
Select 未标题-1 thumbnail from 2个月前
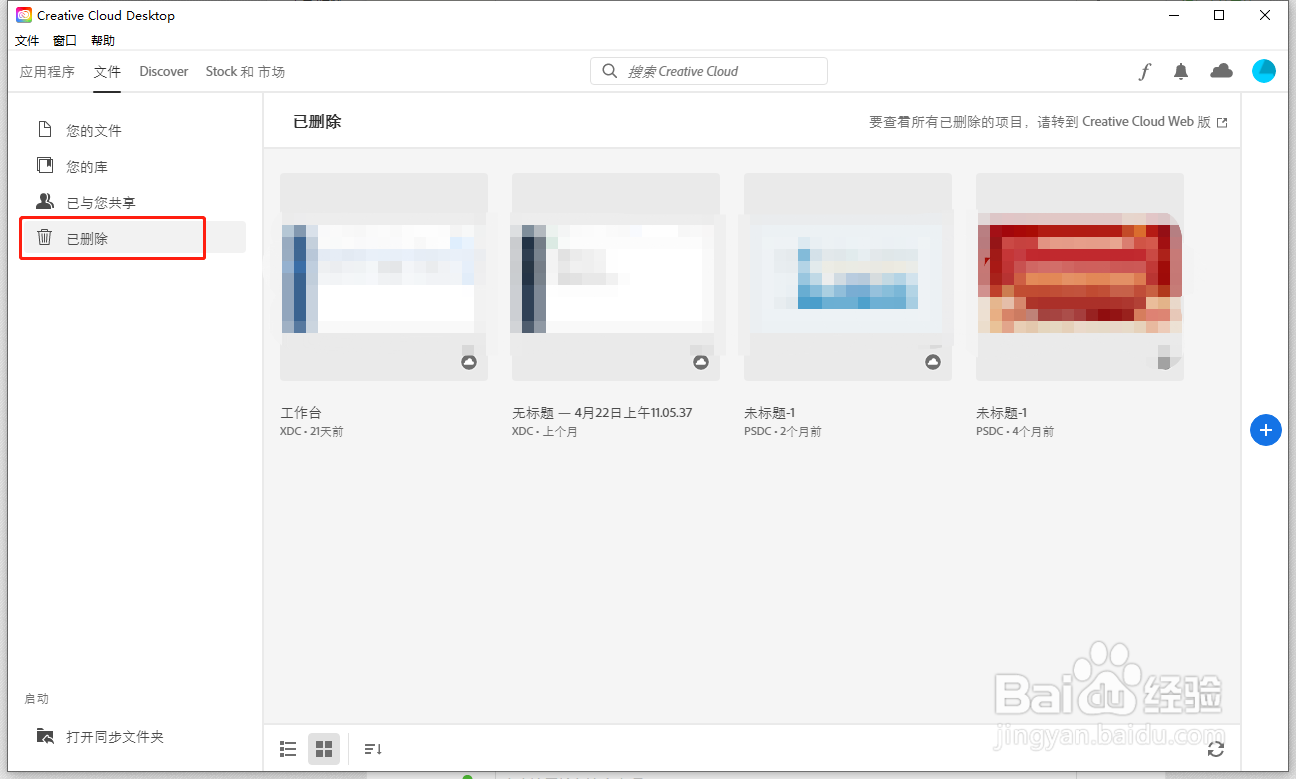coord(848,277)
